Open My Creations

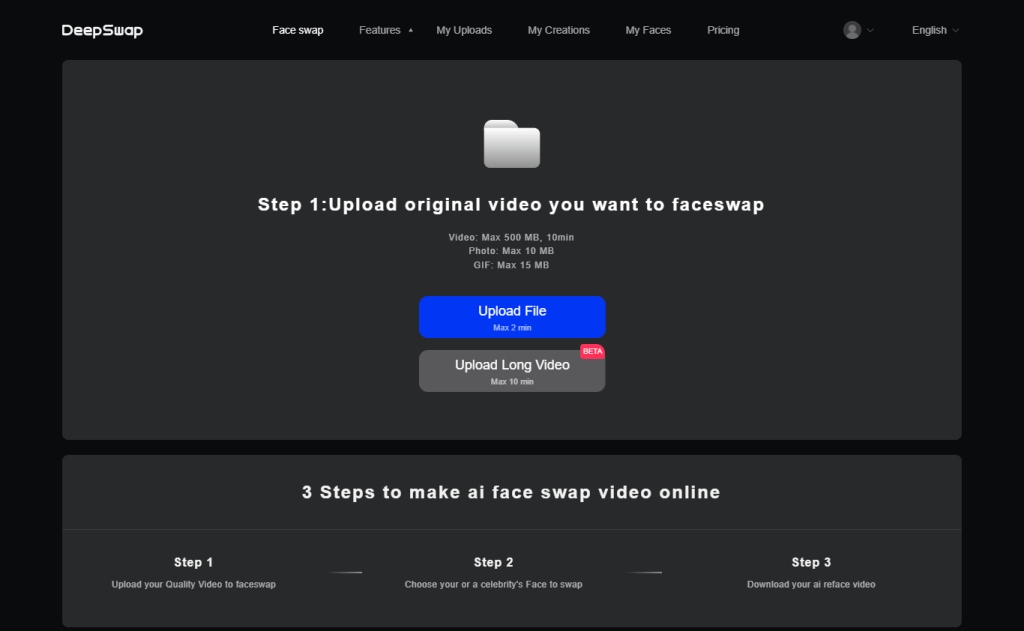tap(558, 30)
